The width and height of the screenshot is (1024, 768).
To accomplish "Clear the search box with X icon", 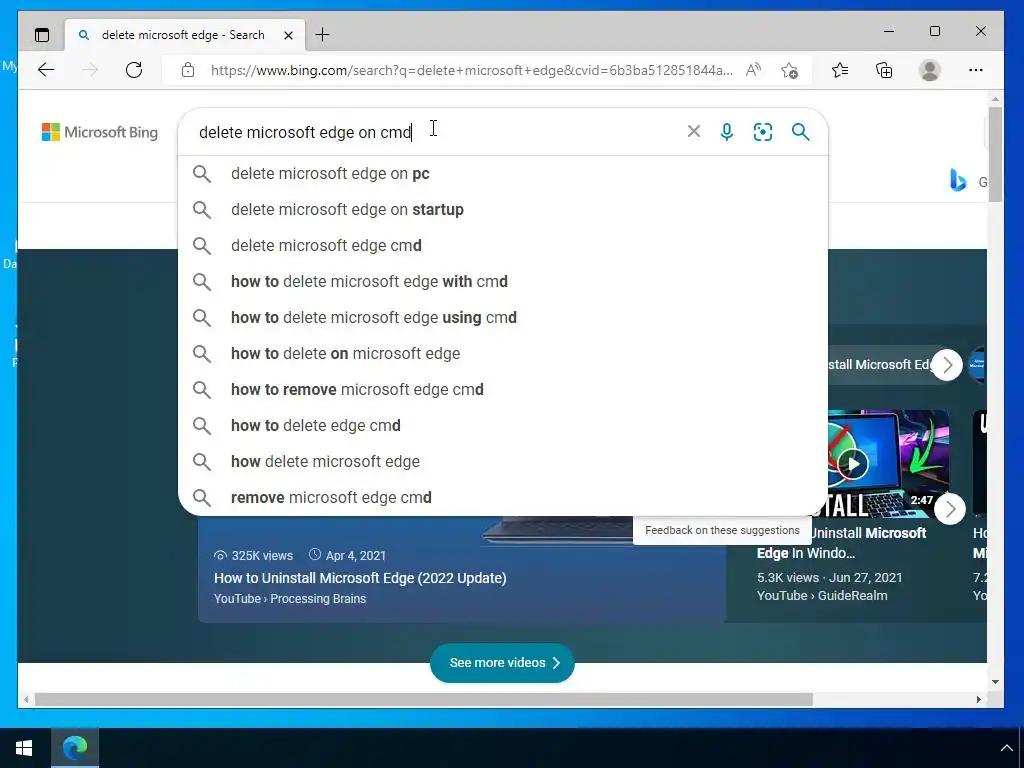I will click(x=694, y=131).
